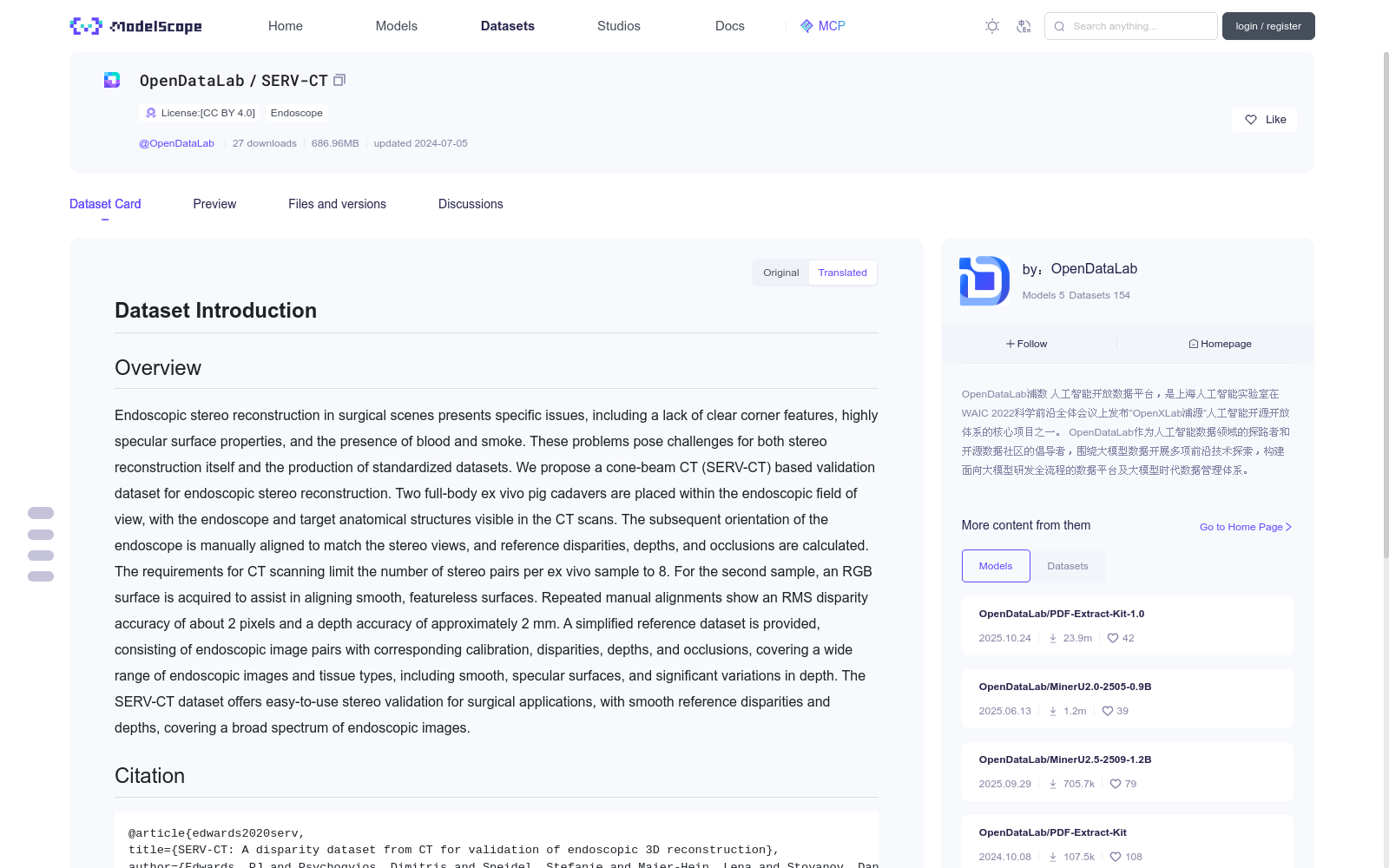Click the Overview heading

pos(158,368)
